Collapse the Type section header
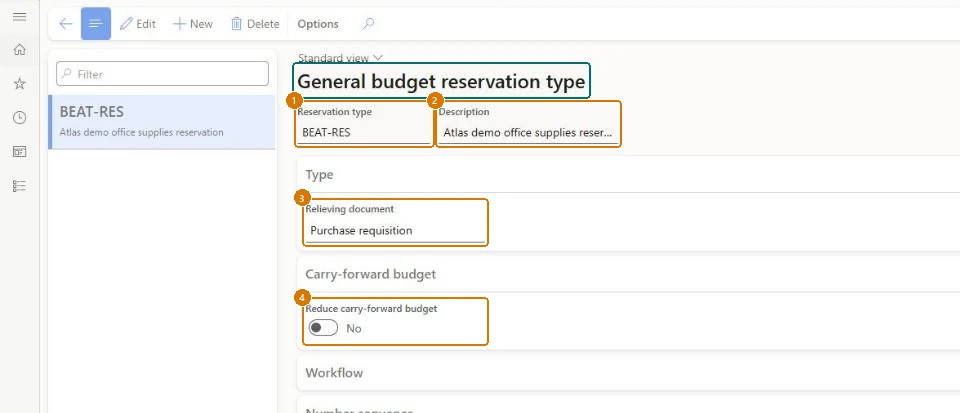 pyautogui.click(x=628, y=174)
